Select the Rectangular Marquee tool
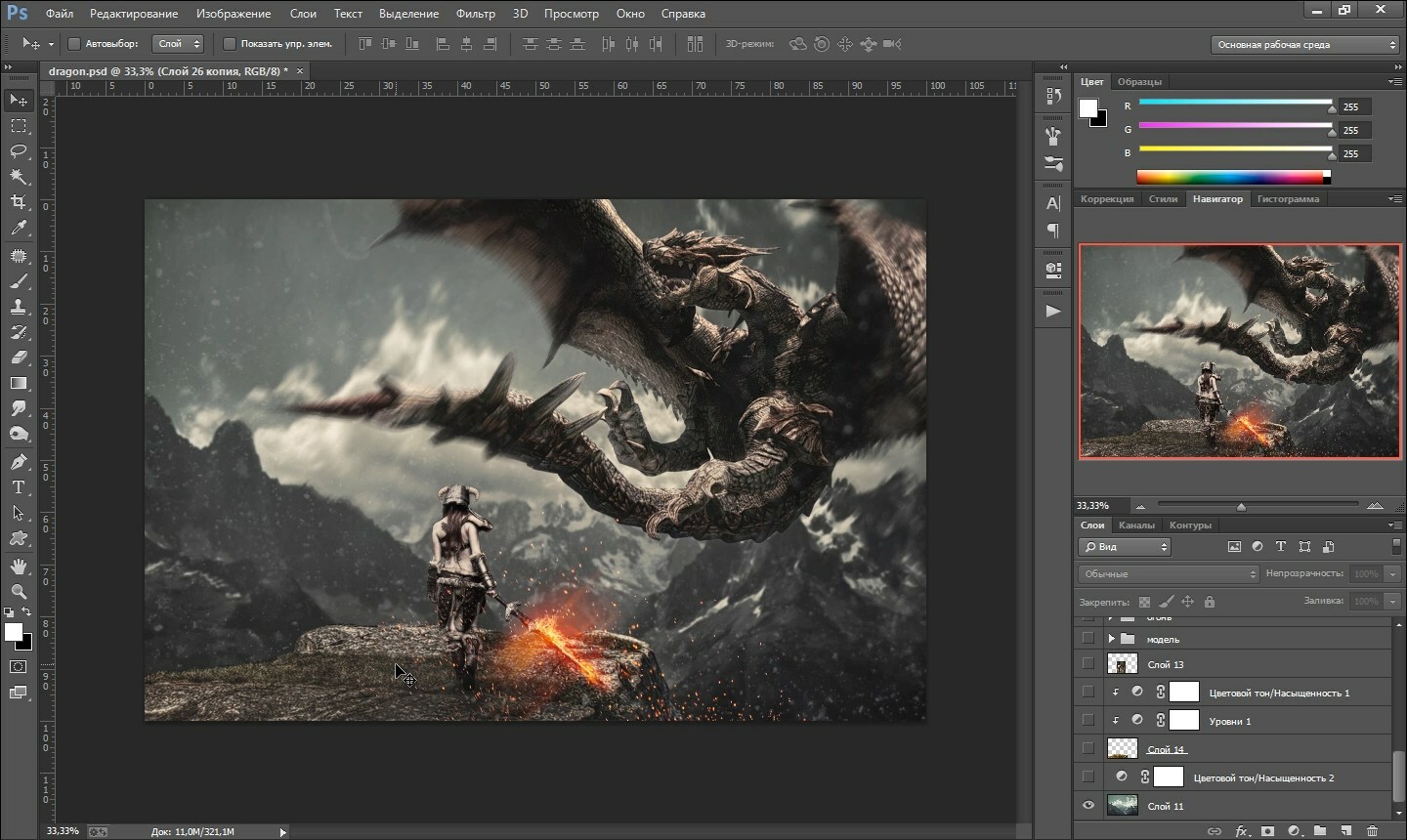Image resolution: width=1407 pixels, height=840 pixels. [19, 126]
